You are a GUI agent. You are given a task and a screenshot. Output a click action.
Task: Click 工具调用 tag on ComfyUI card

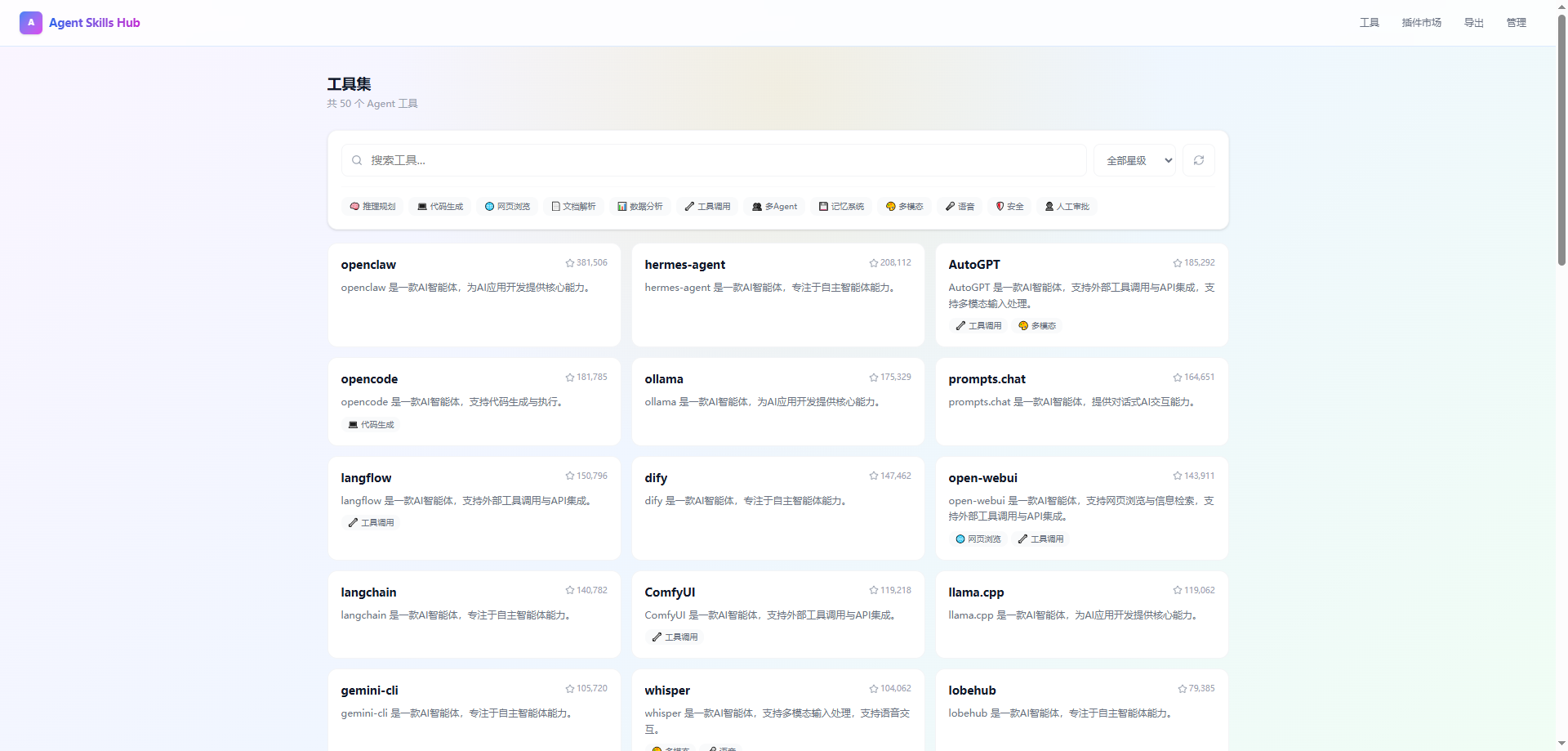click(675, 637)
